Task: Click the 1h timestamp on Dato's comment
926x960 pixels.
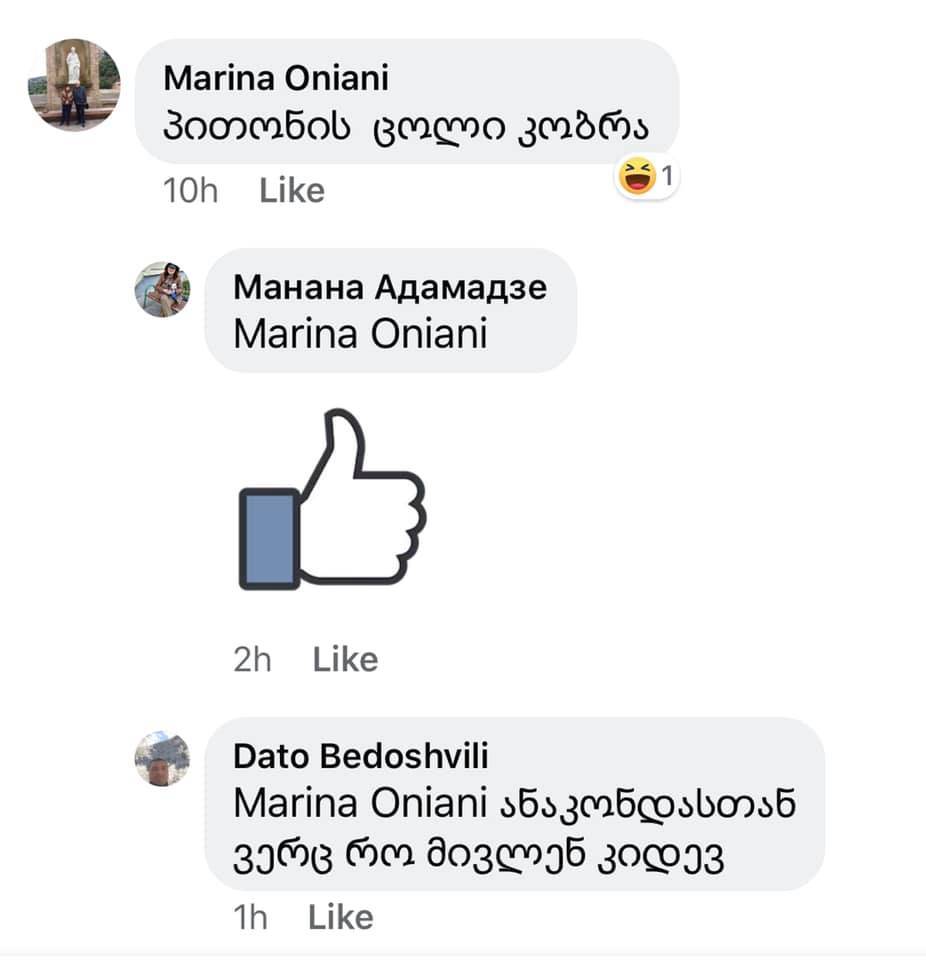Action: pyautogui.click(x=251, y=916)
